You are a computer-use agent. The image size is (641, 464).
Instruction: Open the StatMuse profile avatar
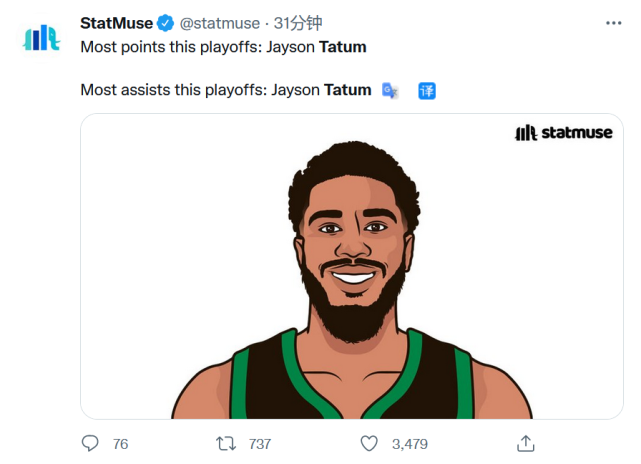tap(41, 39)
